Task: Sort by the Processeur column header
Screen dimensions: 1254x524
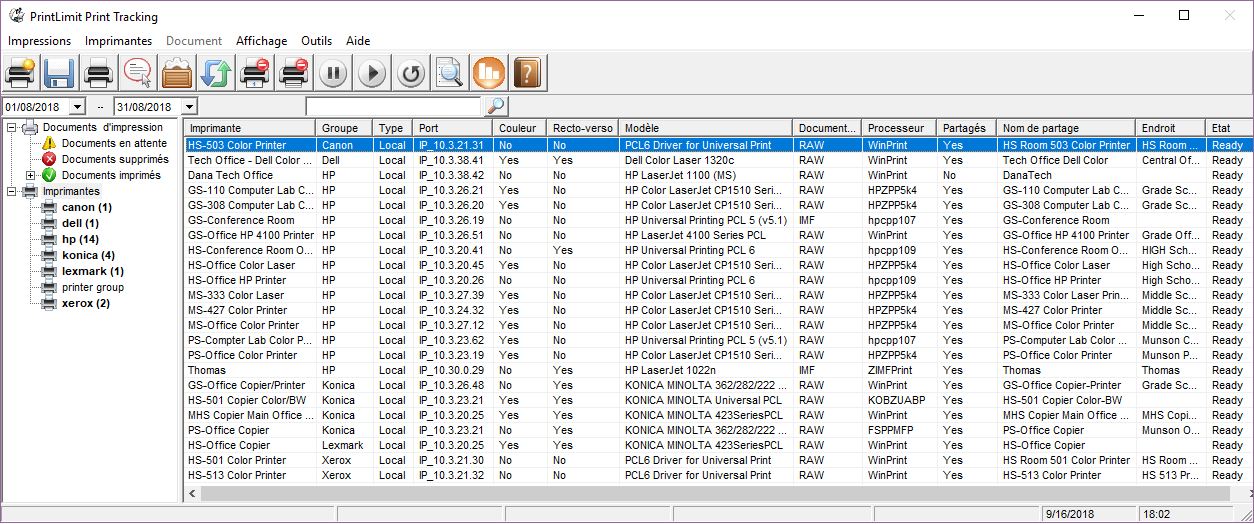Action: 899,128
